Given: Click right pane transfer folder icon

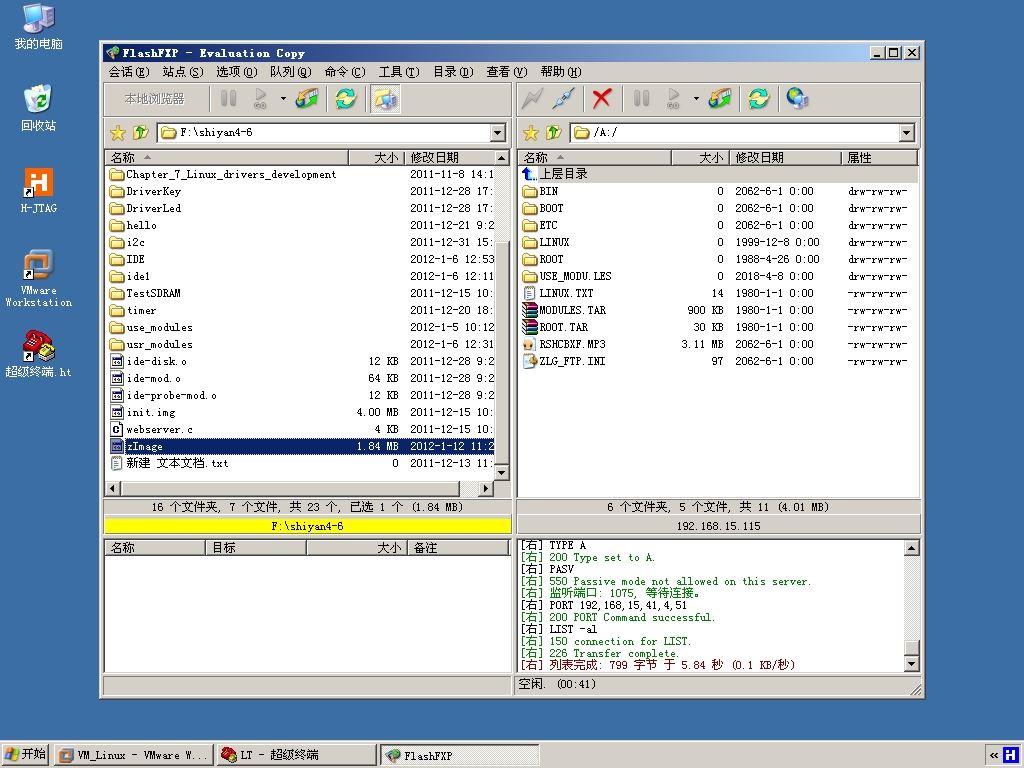Looking at the screenshot, I should [x=720, y=99].
